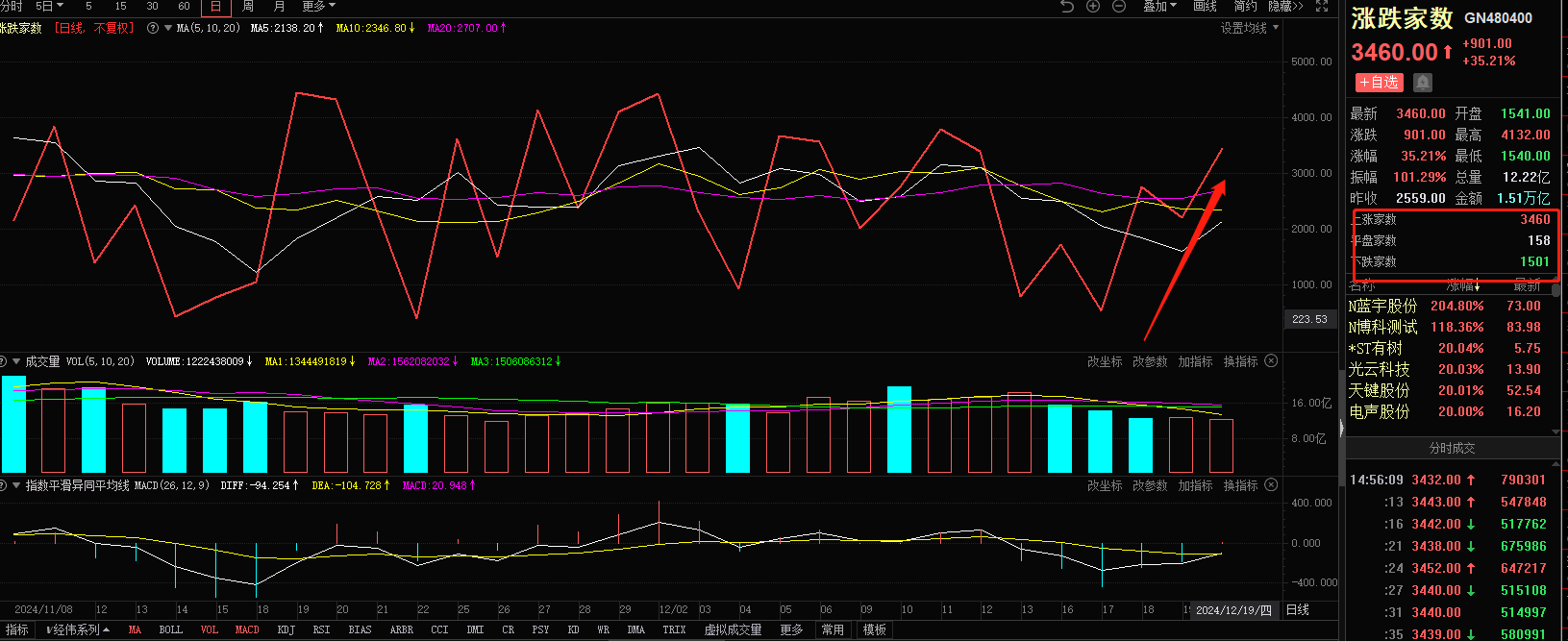Expand the 设置均线 dropdown
1568x641 pixels.
[1249, 28]
